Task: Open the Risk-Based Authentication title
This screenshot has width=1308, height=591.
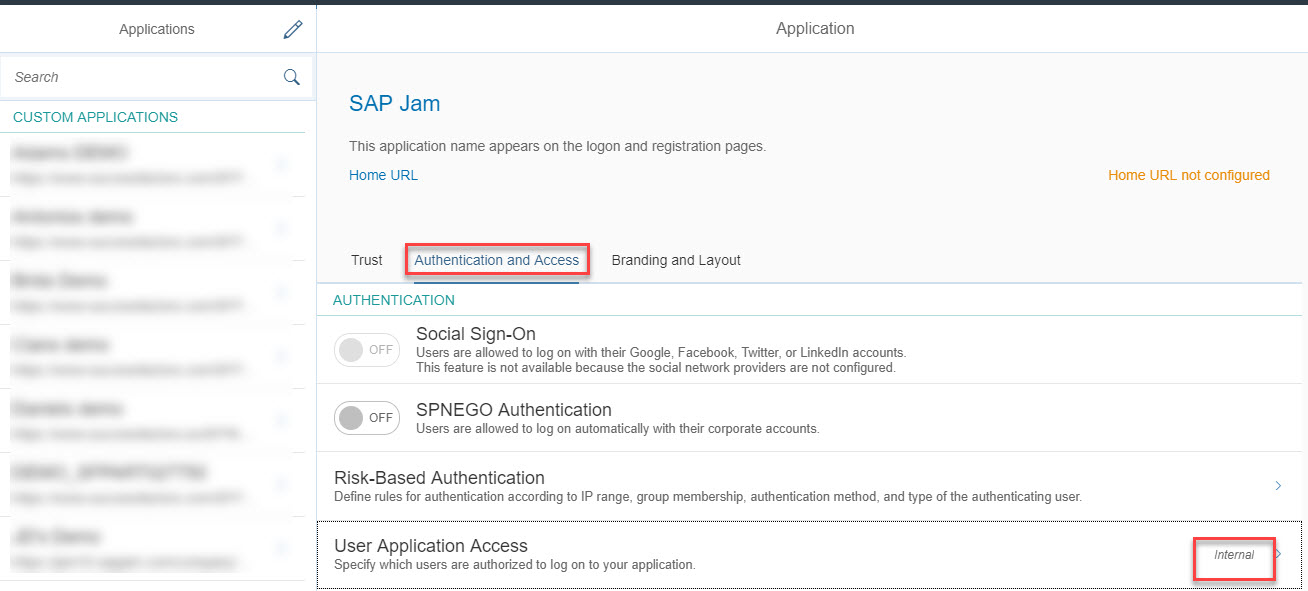Action: 439,478
